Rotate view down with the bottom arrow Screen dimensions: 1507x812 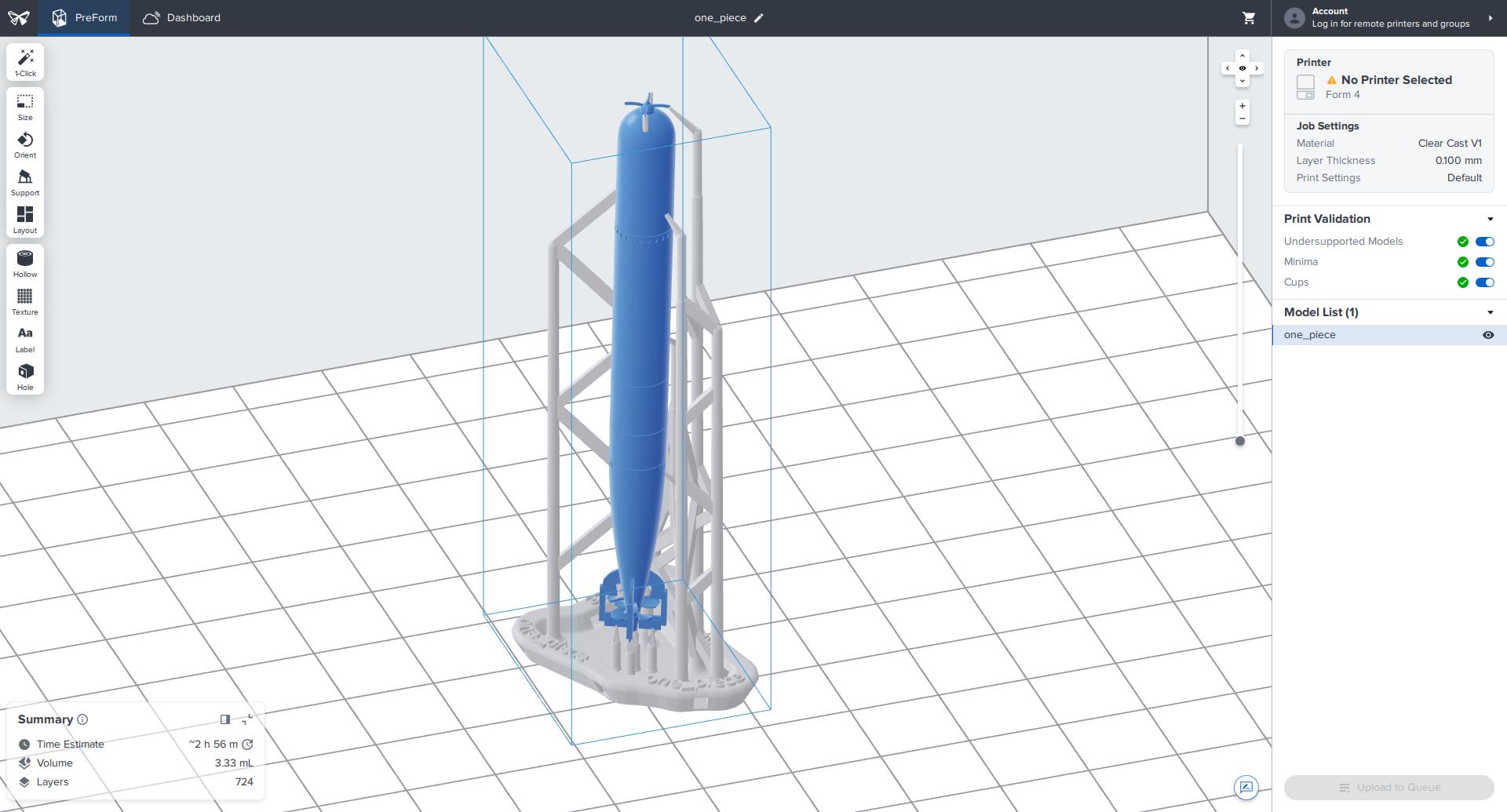[1242, 82]
